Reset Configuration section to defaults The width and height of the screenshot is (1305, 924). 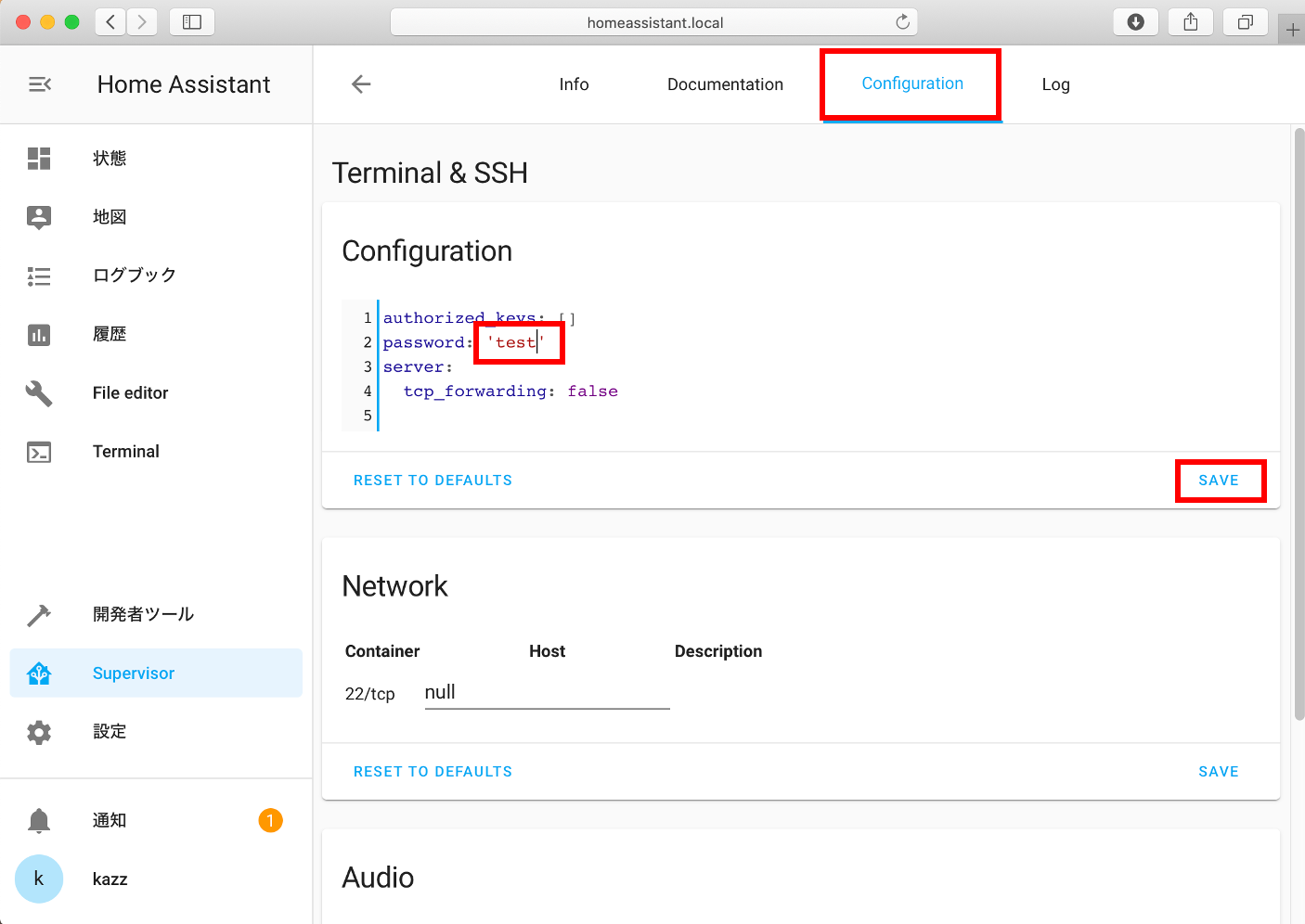pos(433,481)
